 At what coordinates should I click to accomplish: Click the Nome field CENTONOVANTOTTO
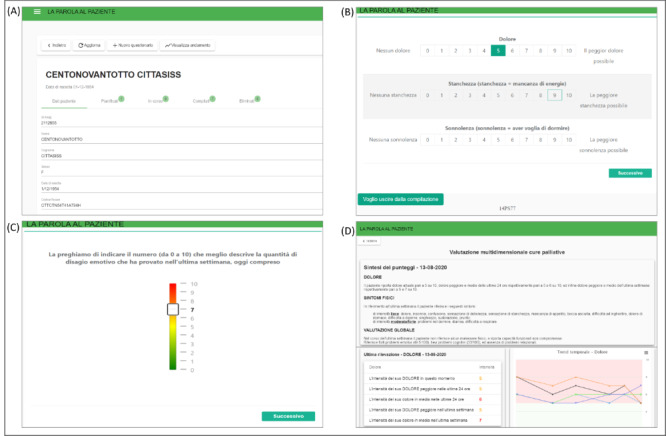click(181, 137)
